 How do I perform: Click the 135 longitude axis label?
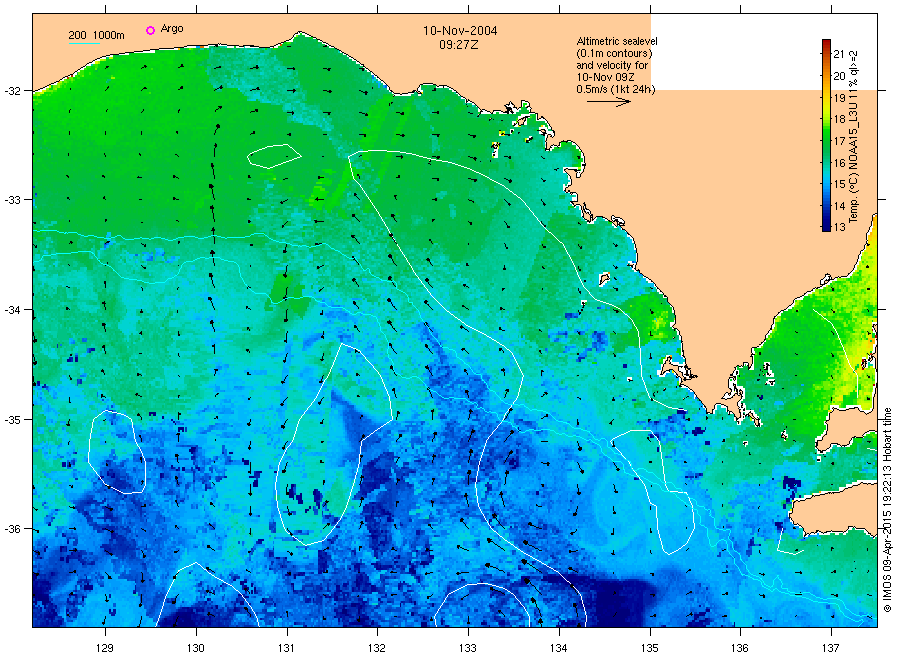pos(650,648)
